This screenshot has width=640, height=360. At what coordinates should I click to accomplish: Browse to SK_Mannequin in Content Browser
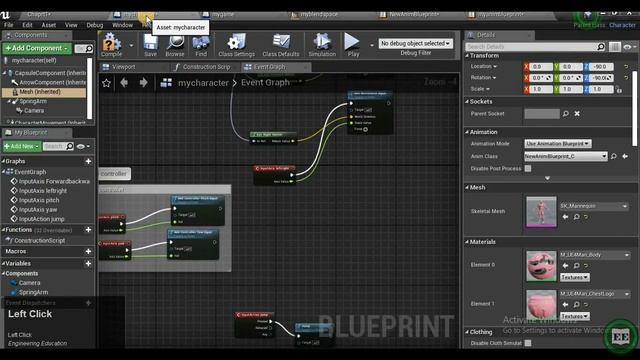[x=576, y=217]
